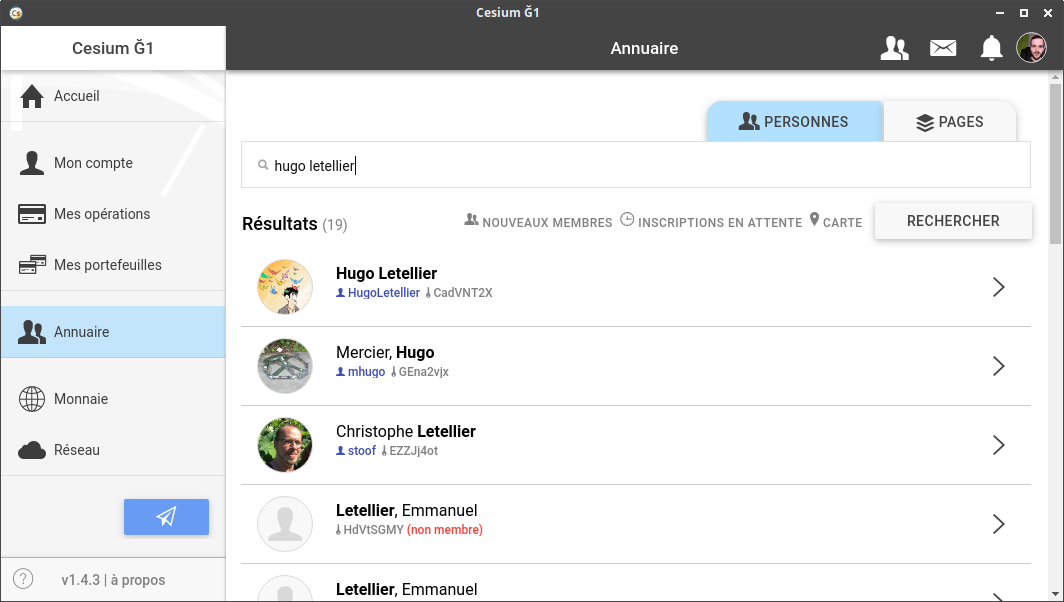
Task: Open Letellier, Emmanuel non membre result
Action: 636,524
